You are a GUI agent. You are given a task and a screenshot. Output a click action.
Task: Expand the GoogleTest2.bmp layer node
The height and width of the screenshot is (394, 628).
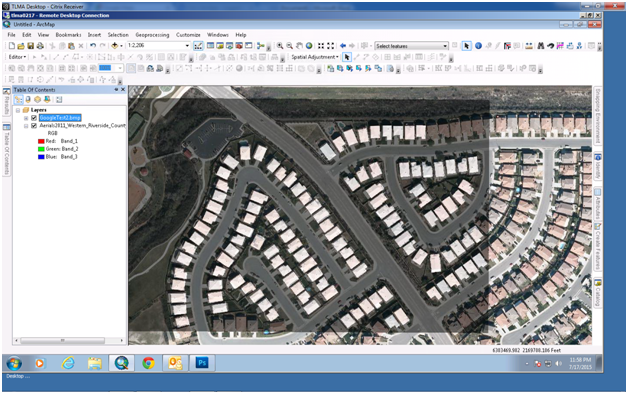click(x=26, y=118)
